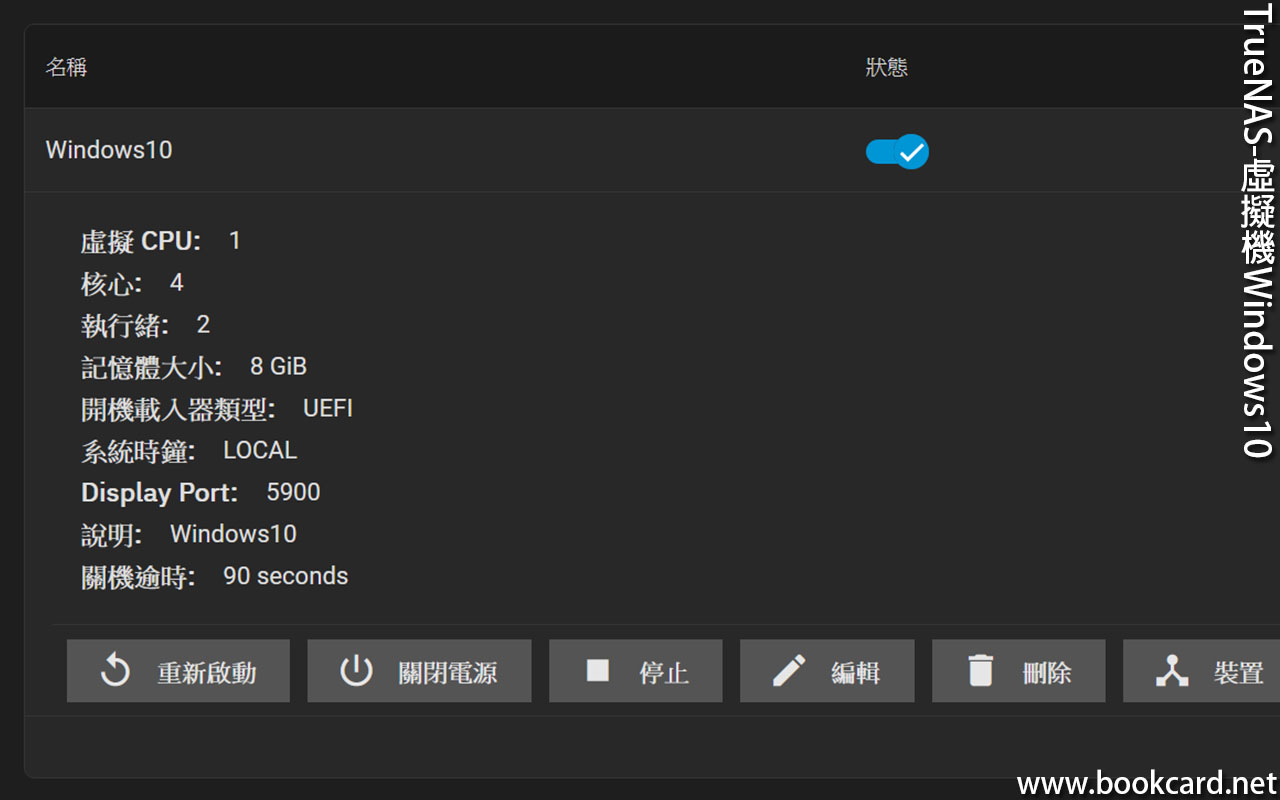Click the 8 GiB memory size value
This screenshot has height=800, width=1280.
point(278,366)
